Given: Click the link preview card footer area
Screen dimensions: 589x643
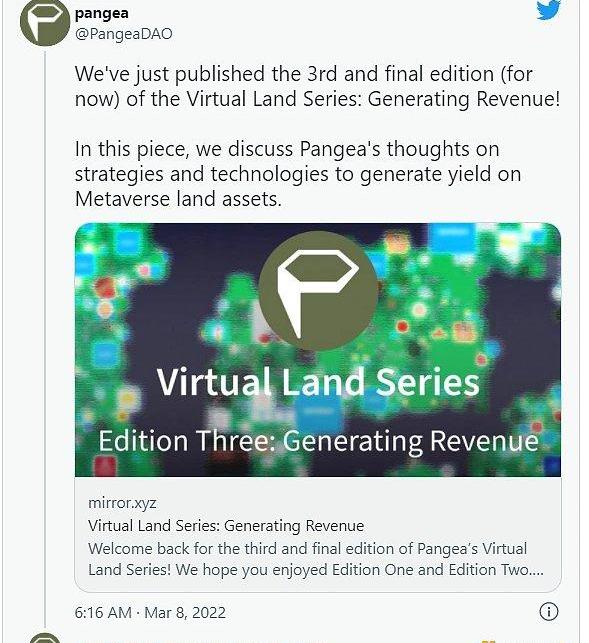Looking at the screenshot, I should coord(318,534).
